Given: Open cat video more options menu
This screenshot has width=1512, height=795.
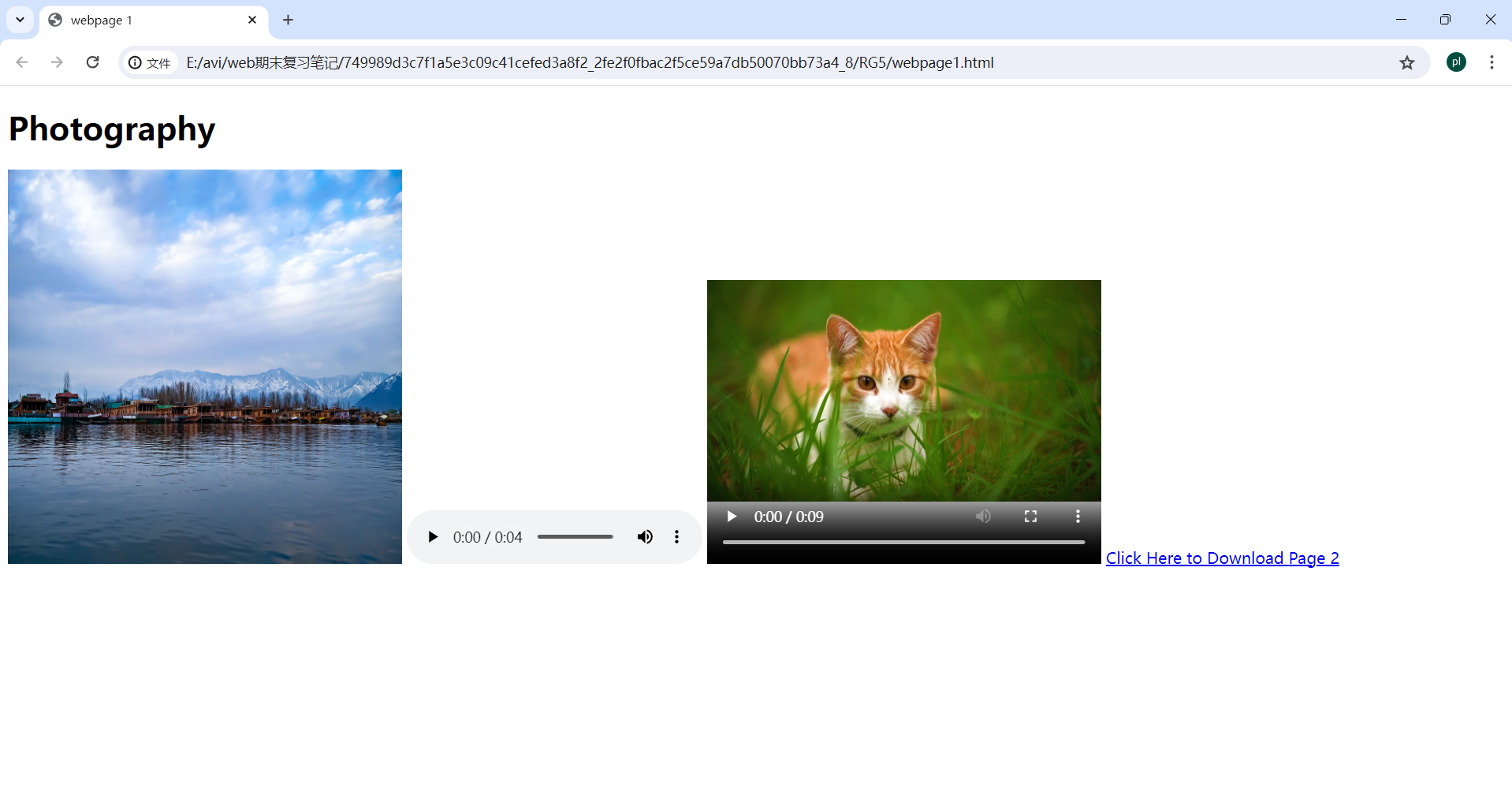Looking at the screenshot, I should pyautogui.click(x=1078, y=517).
